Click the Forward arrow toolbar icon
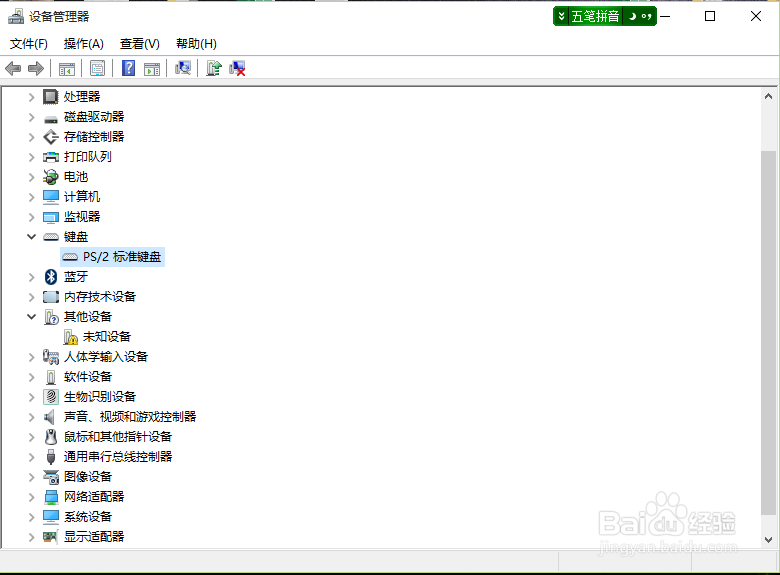This screenshot has height=575, width=780. 36,68
